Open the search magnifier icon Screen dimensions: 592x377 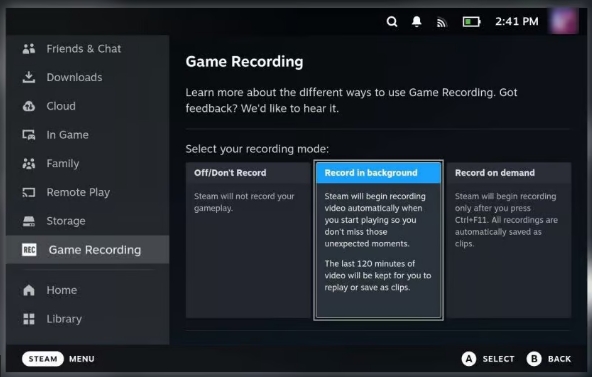tap(392, 22)
